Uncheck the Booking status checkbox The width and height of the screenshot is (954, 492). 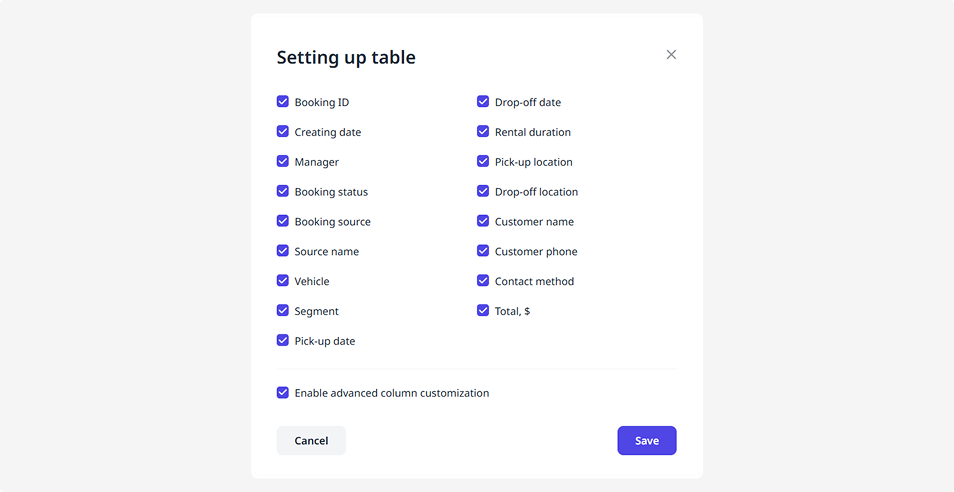pyautogui.click(x=283, y=192)
